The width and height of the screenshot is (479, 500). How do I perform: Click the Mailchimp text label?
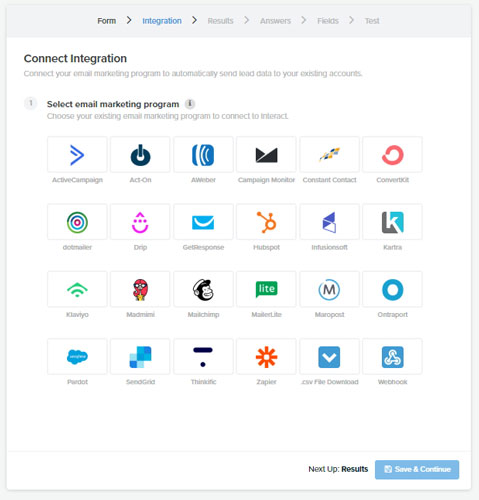[x=203, y=314]
